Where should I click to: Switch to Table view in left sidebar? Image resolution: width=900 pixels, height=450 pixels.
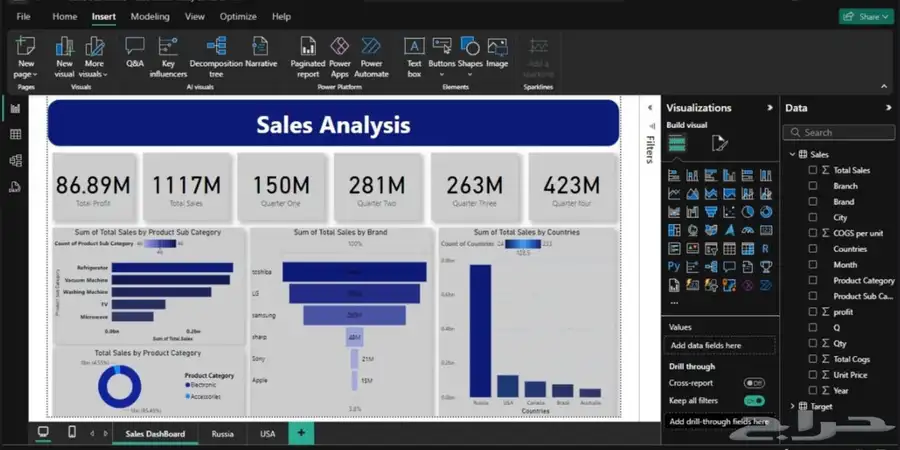point(15,134)
